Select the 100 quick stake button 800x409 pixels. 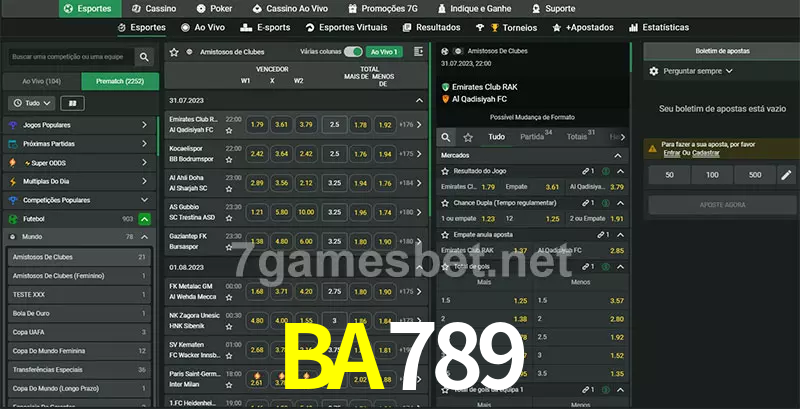[712, 175]
